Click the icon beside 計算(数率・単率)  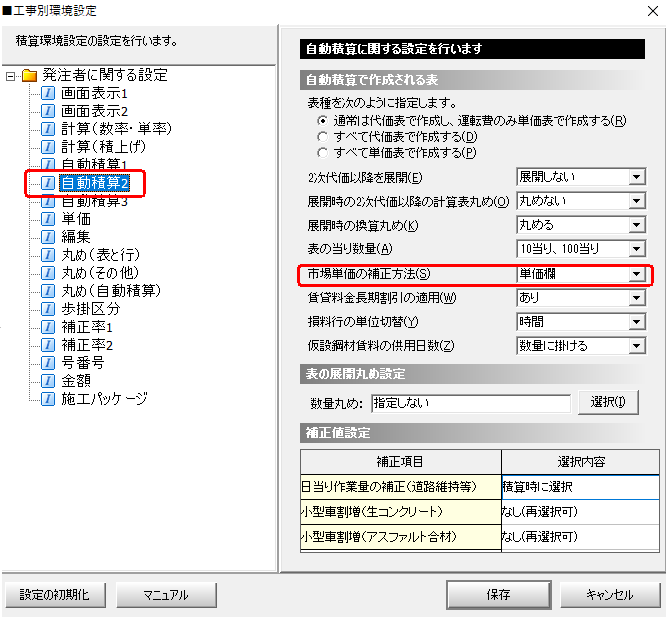(x=48, y=129)
